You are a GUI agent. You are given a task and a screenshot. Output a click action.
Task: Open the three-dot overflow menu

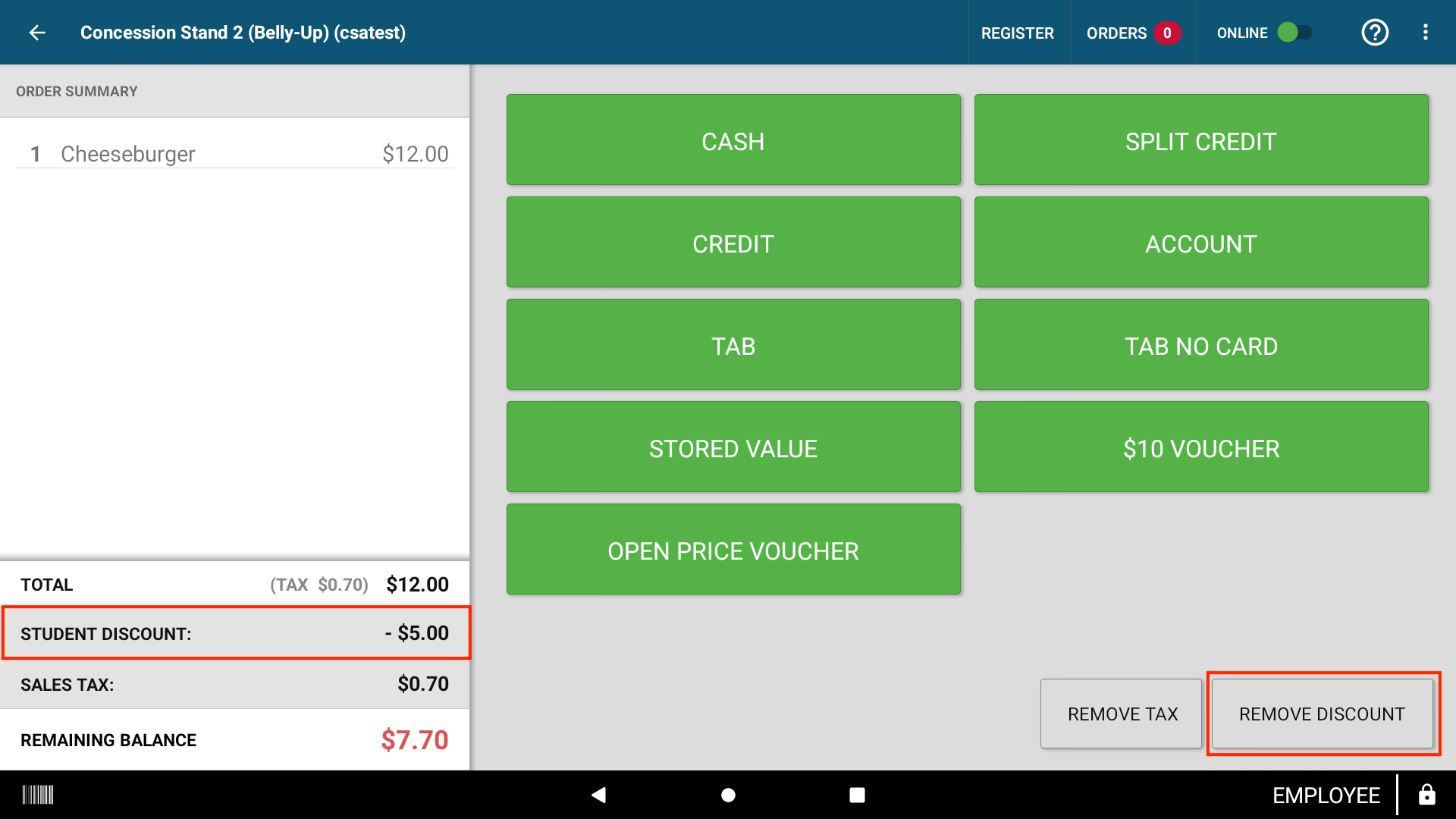[x=1426, y=33]
